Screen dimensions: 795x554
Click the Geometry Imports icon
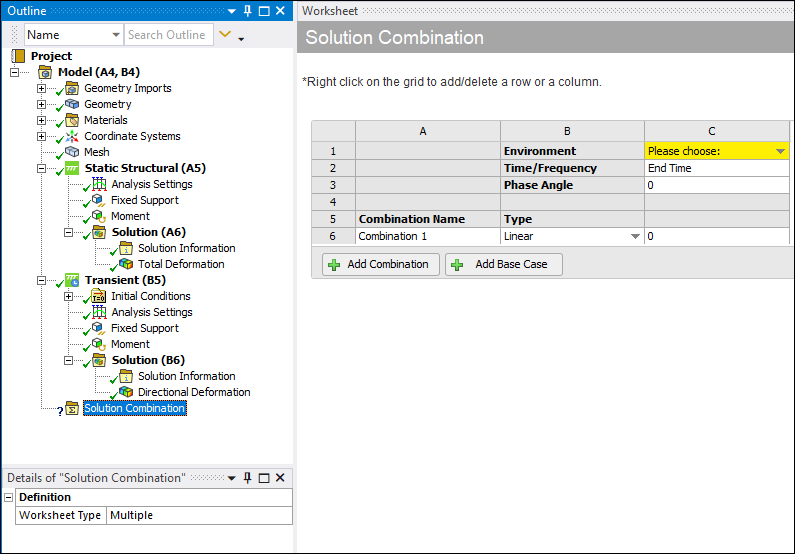72,88
